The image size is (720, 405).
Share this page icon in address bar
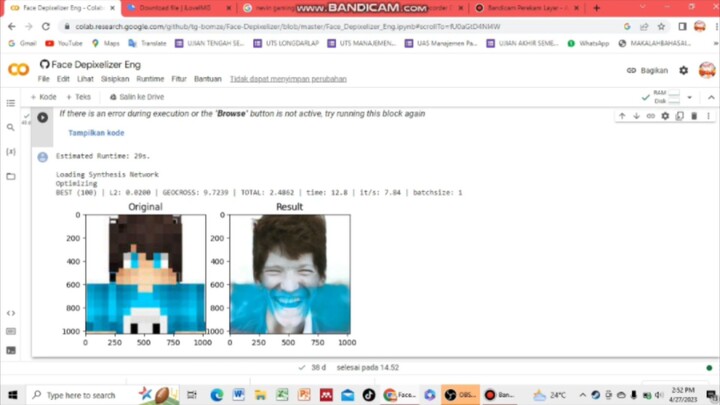coord(644,27)
